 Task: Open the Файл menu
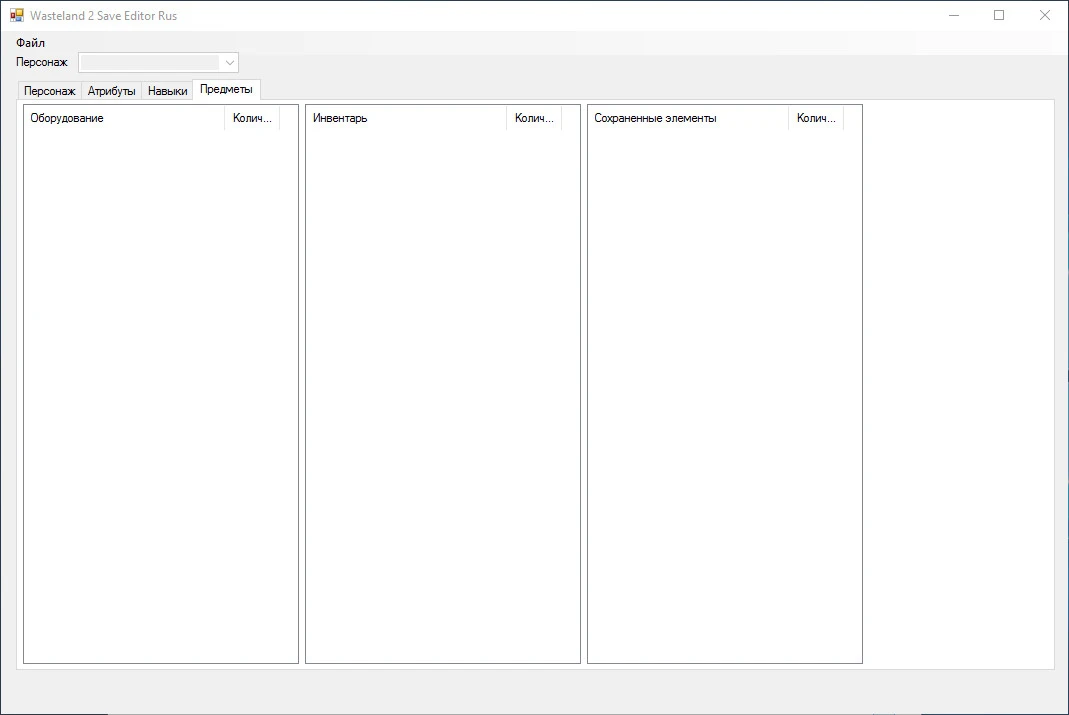31,43
